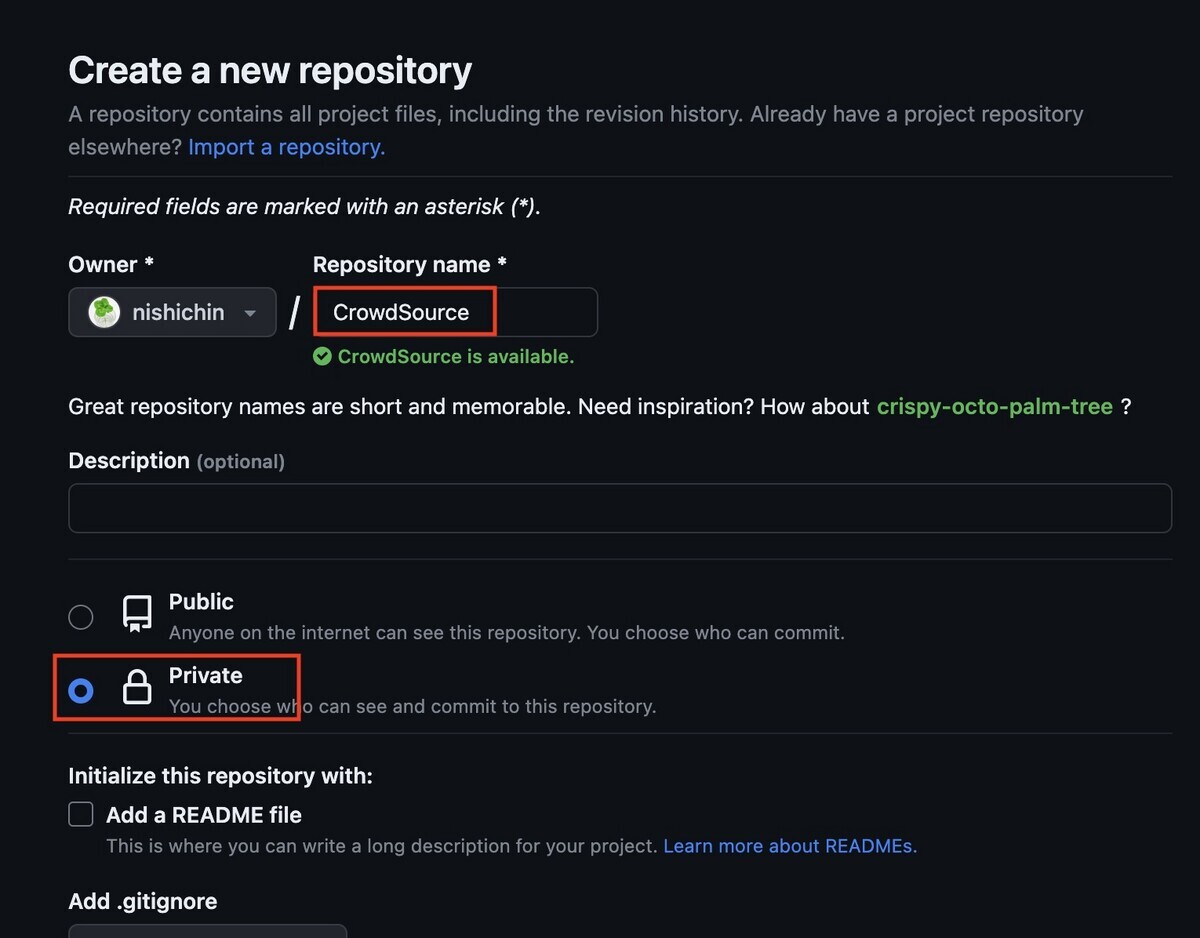Screen dimensions: 1200x938
Task: Open the 'Import a repository' link
Action: [x=285, y=146]
